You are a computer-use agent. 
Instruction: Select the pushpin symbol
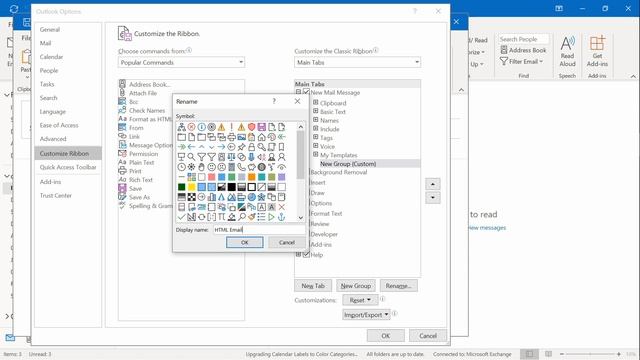242,147
